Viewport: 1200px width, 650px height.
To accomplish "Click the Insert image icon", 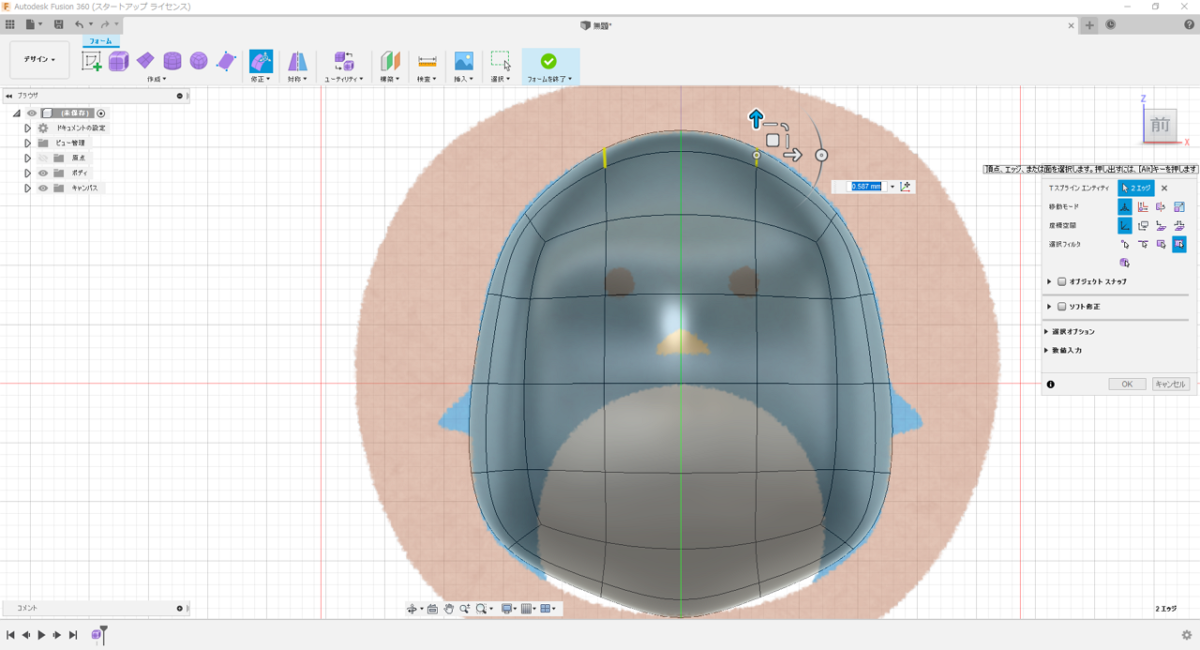I will [x=464, y=61].
